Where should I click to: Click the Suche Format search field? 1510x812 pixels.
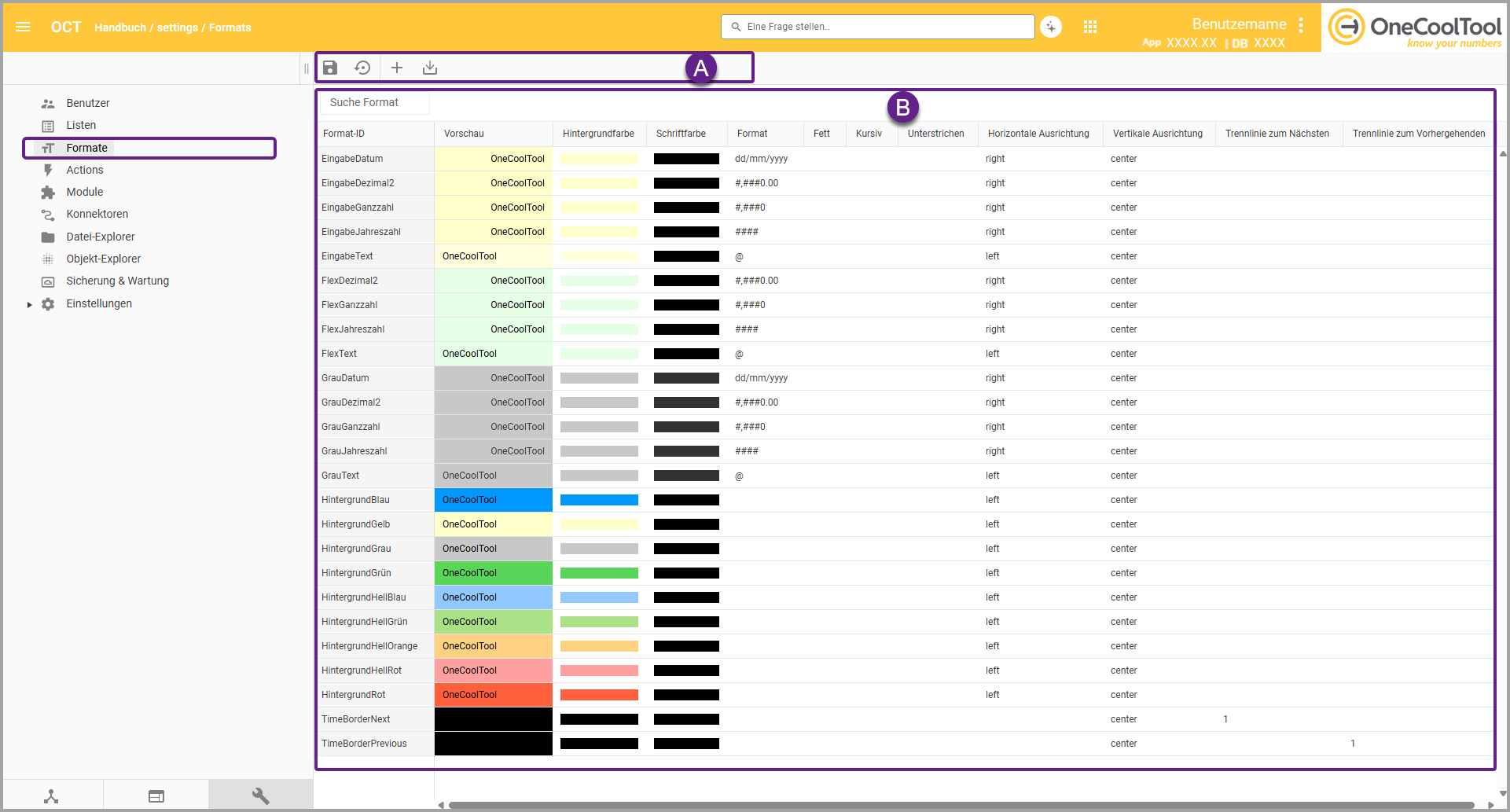(x=375, y=103)
